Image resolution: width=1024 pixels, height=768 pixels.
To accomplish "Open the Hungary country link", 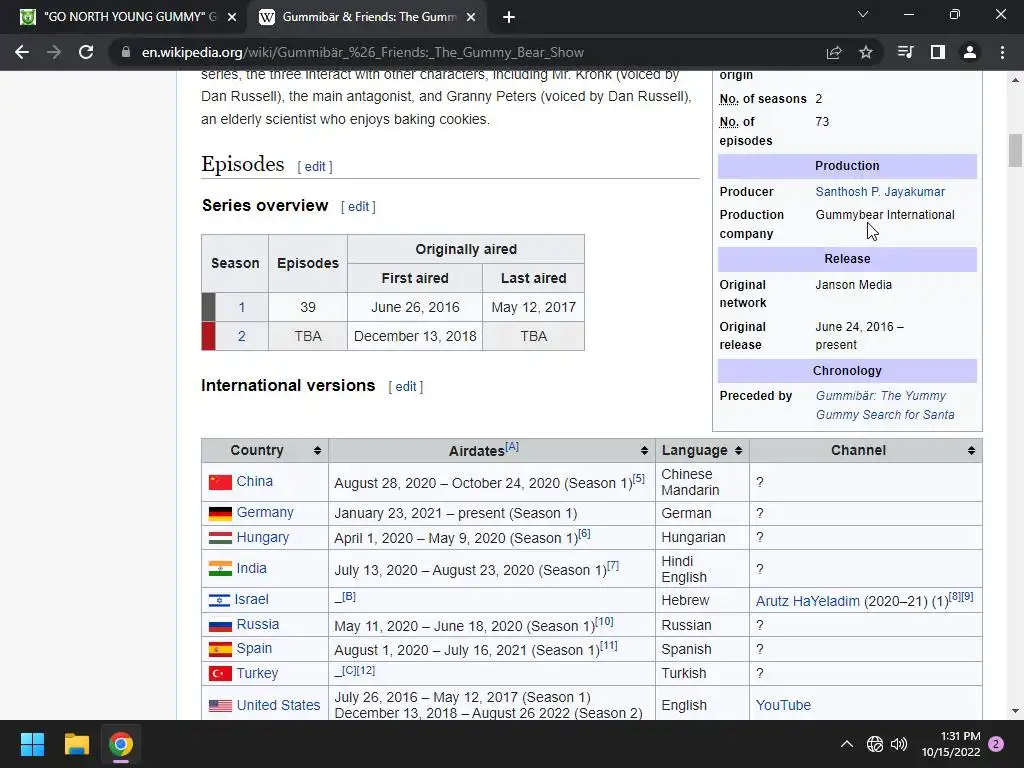I will 263,537.
